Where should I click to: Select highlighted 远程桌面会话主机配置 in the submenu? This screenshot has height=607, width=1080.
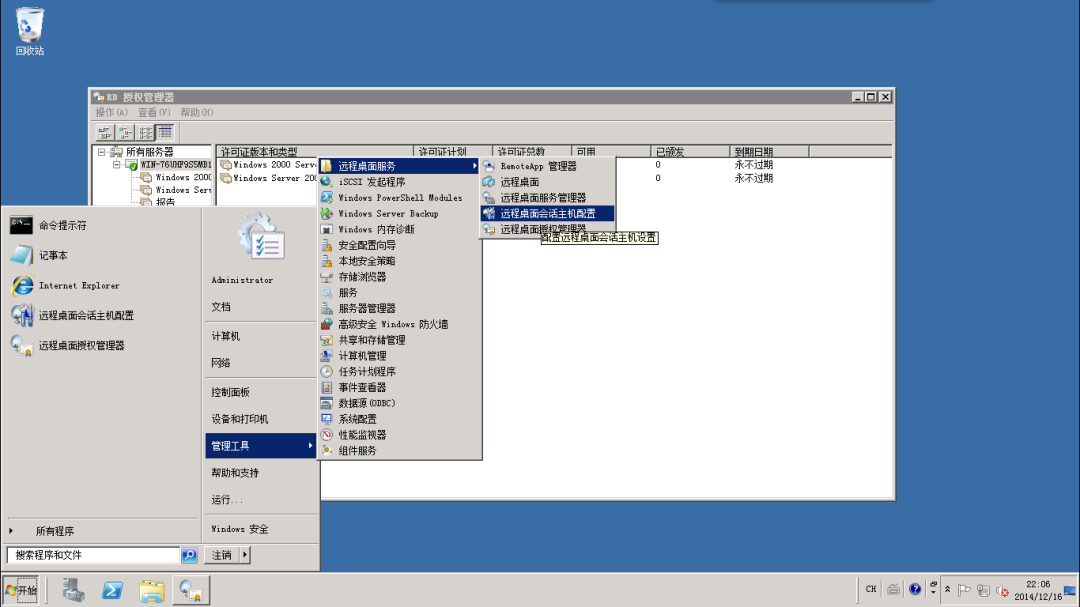pyautogui.click(x=548, y=214)
